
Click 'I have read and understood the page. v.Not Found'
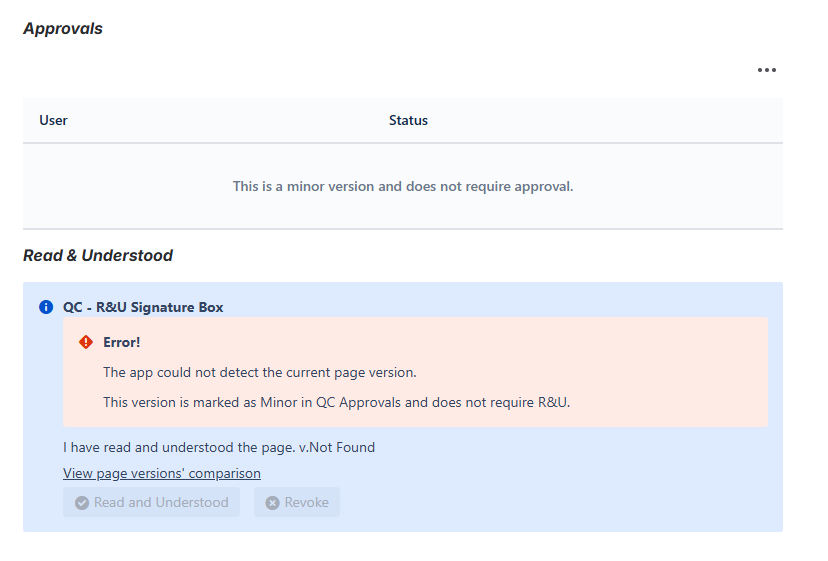(x=219, y=447)
